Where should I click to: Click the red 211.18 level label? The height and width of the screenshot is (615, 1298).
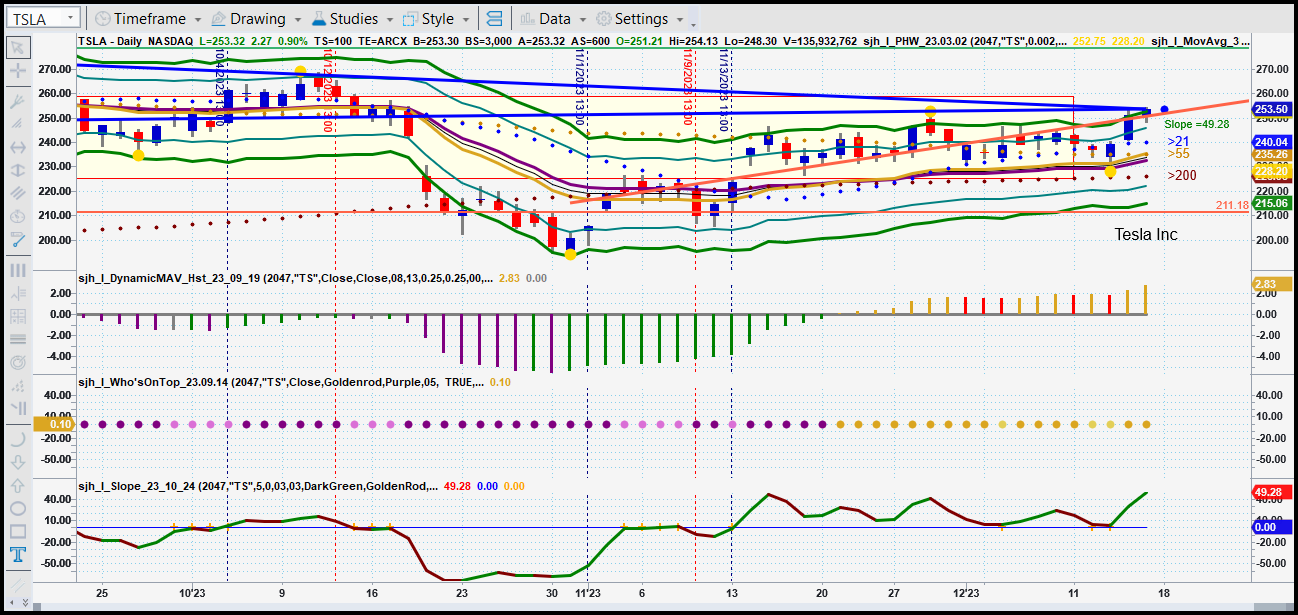[1233, 205]
